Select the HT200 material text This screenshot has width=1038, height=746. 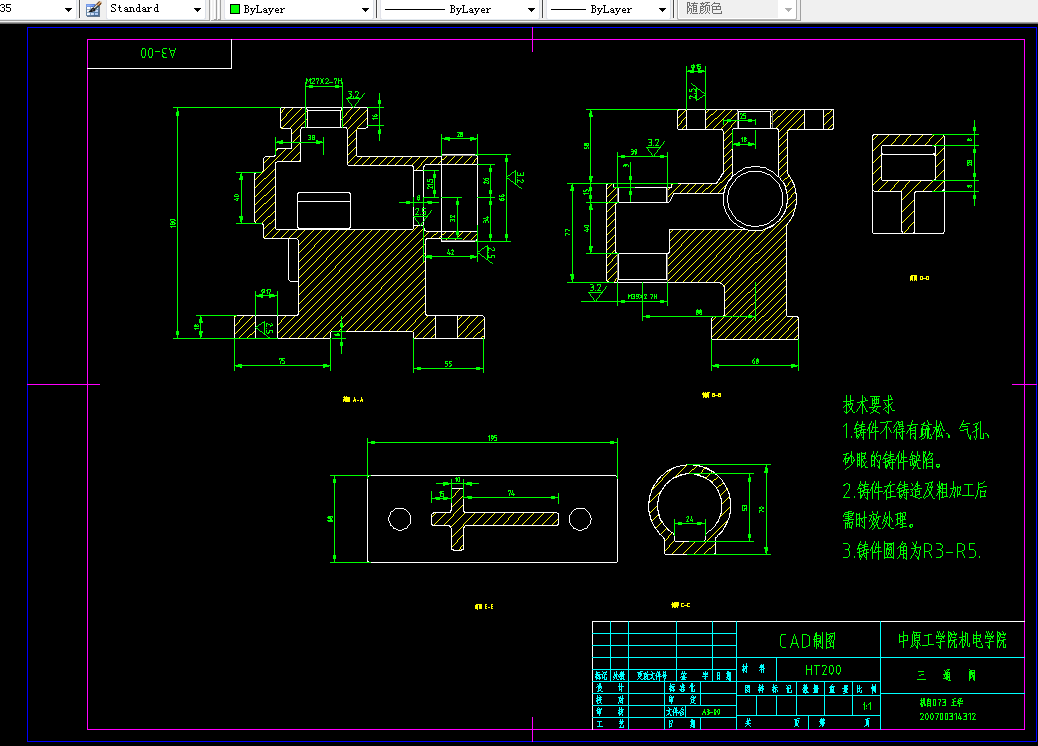tap(823, 670)
